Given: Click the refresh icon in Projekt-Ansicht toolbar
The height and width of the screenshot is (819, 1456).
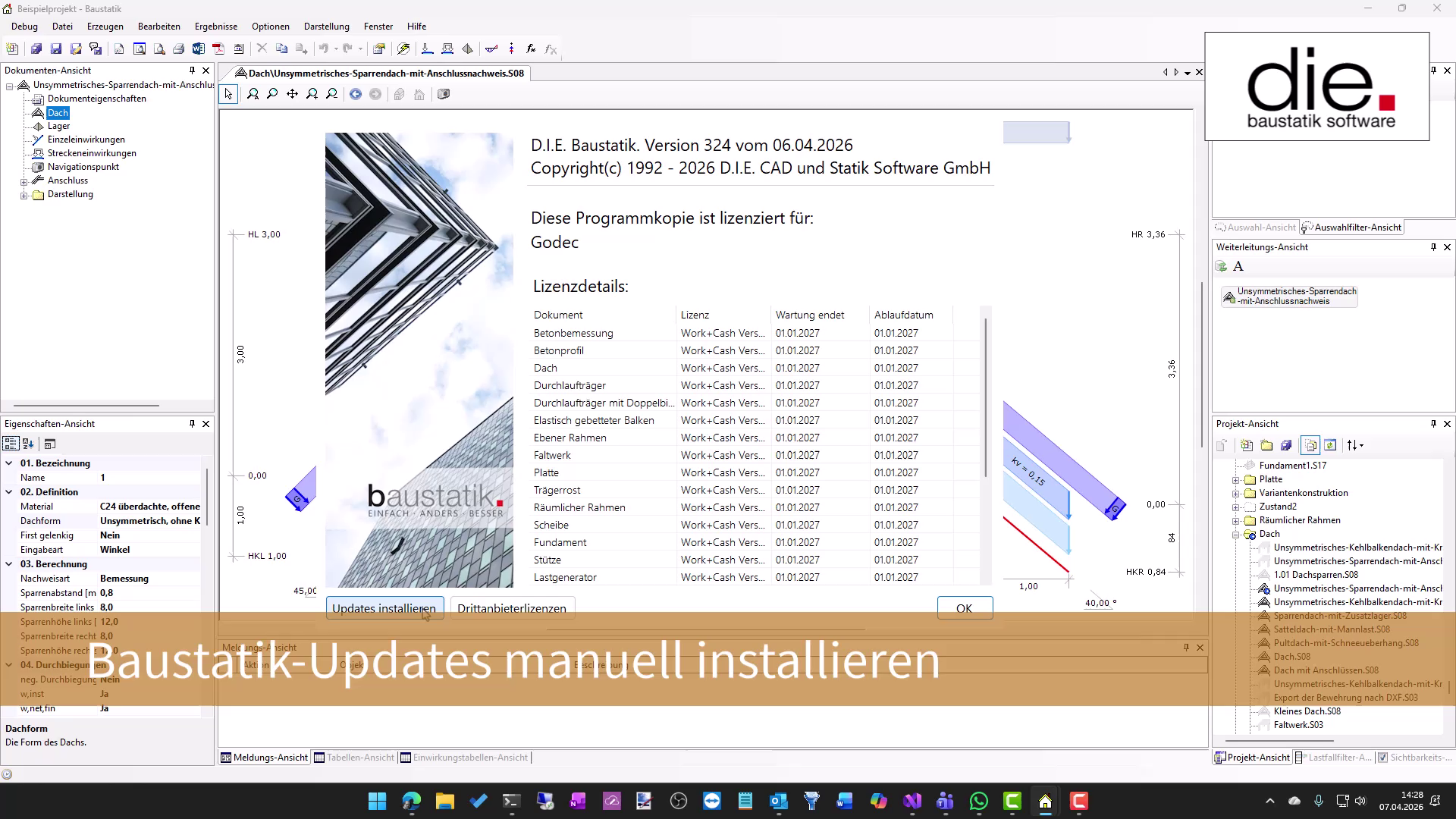Looking at the screenshot, I should (x=1330, y=445).
